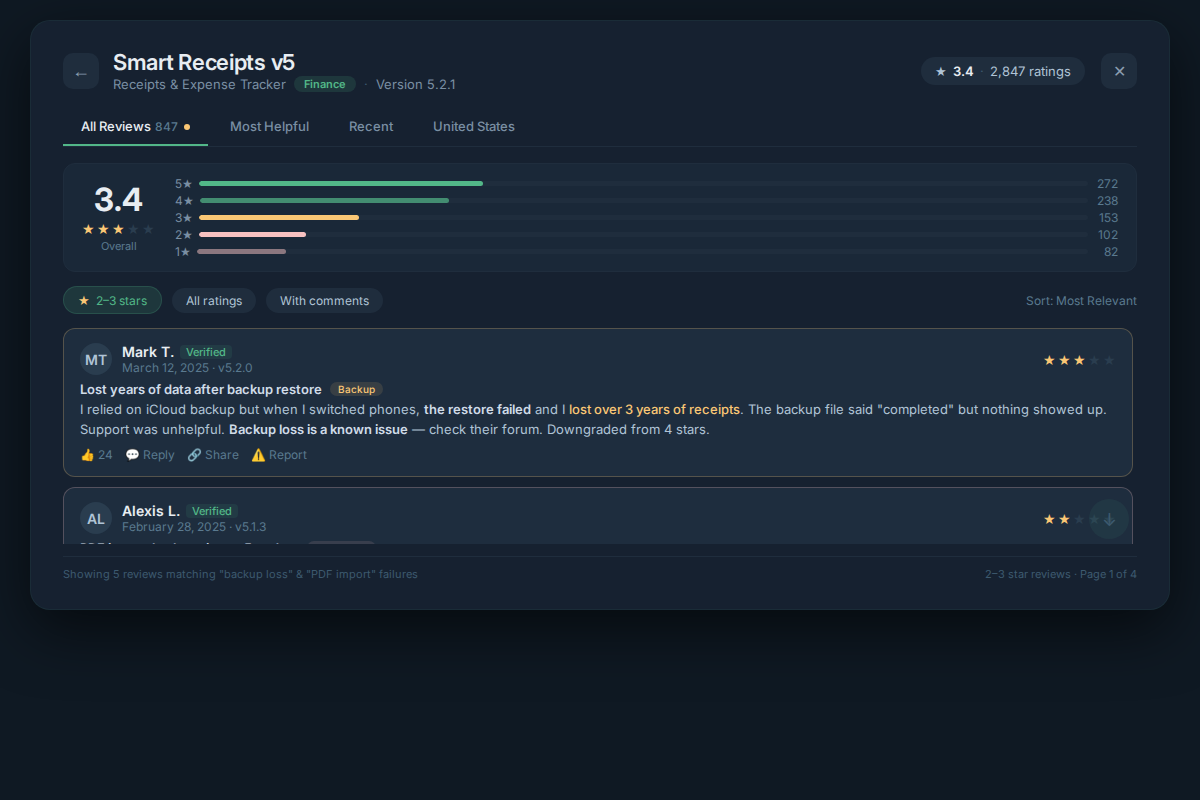The image size is (1200, 800).
Task: Share Mark T.'s review
Action: pos(213,455)
